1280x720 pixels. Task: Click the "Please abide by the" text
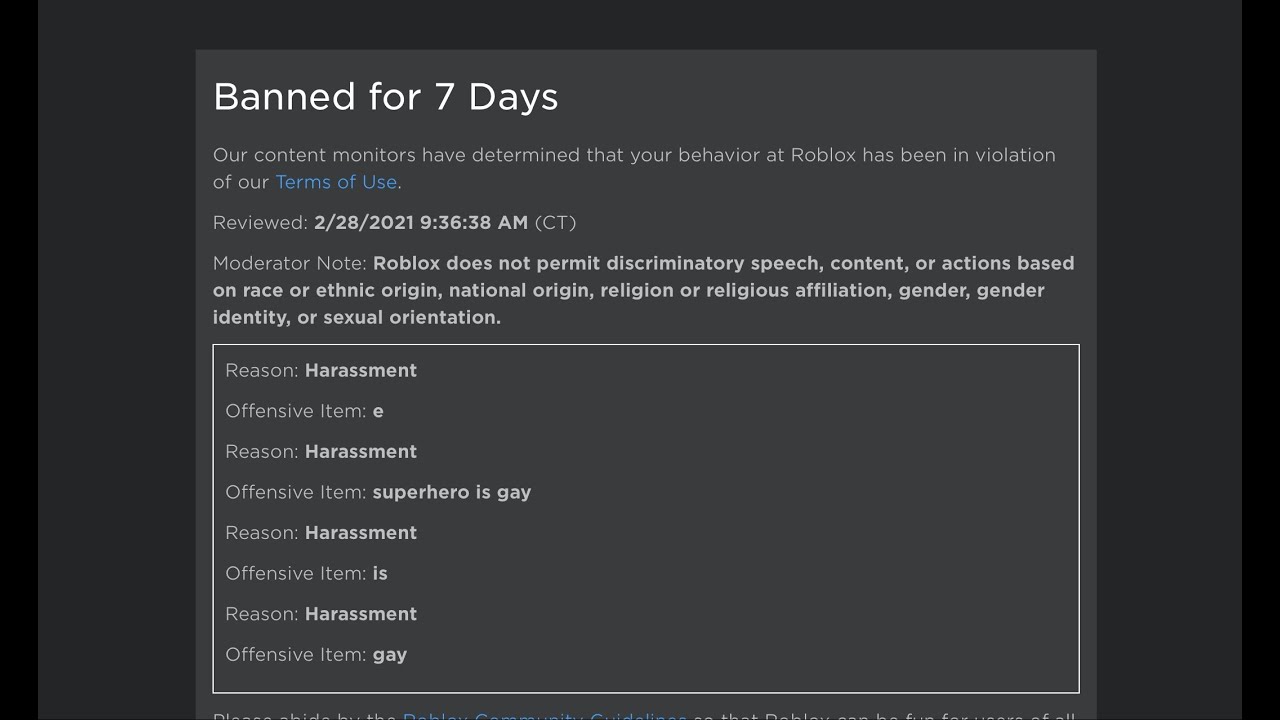[x=305, y=716]
